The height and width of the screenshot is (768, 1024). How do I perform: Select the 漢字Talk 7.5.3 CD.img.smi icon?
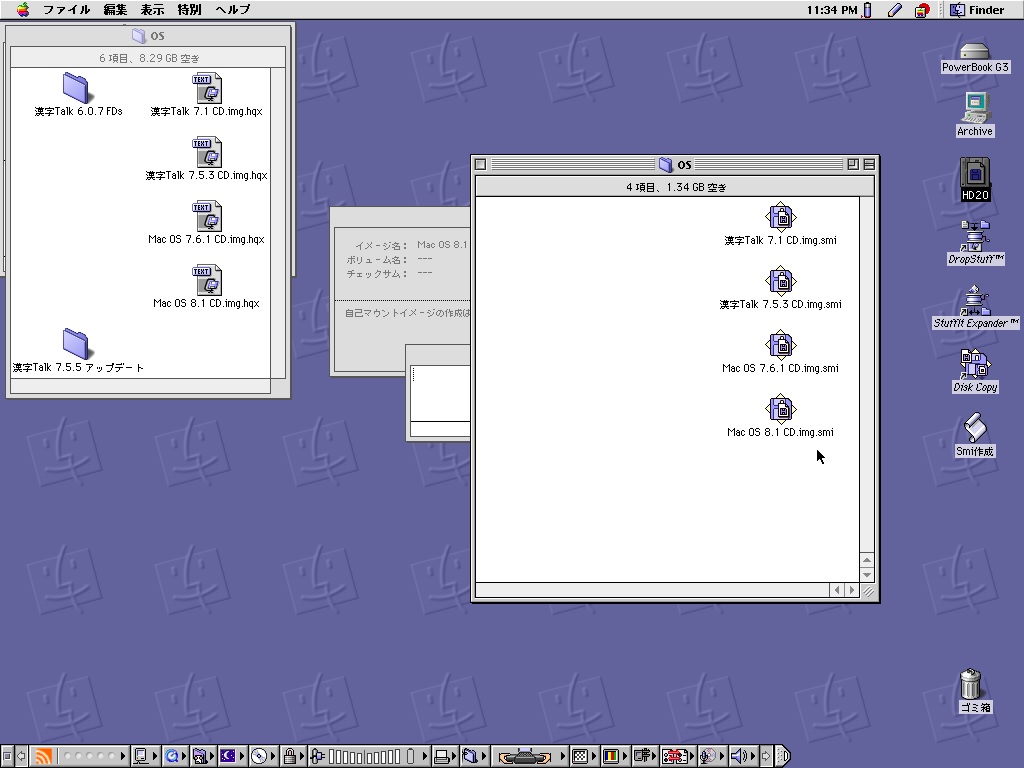[x=780, y=281]
